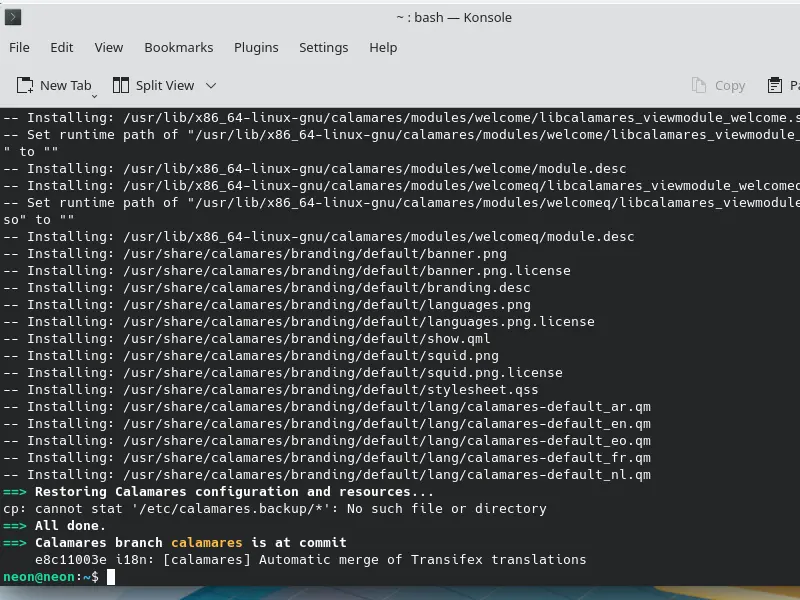
Task: Click commit hash e8c11003e
Action: 71,560
